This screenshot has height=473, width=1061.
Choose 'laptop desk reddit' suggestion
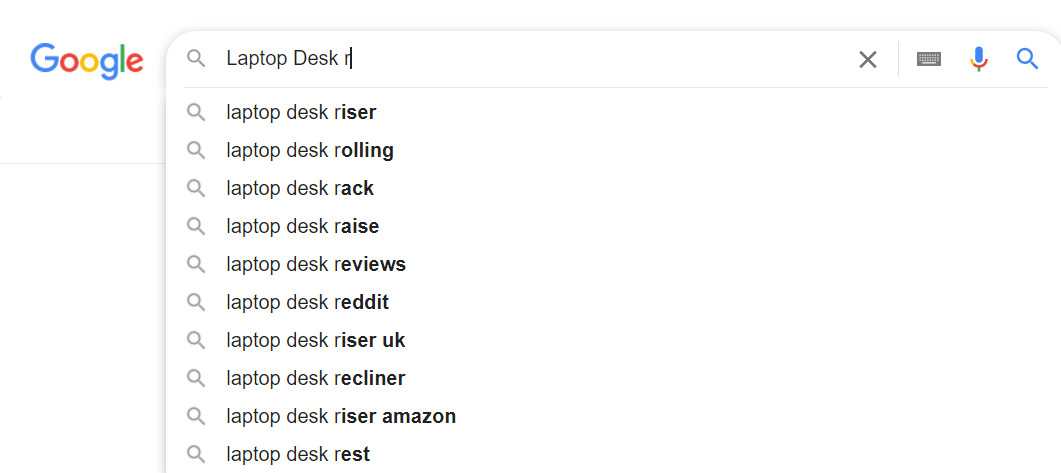(x=308, y=302)
